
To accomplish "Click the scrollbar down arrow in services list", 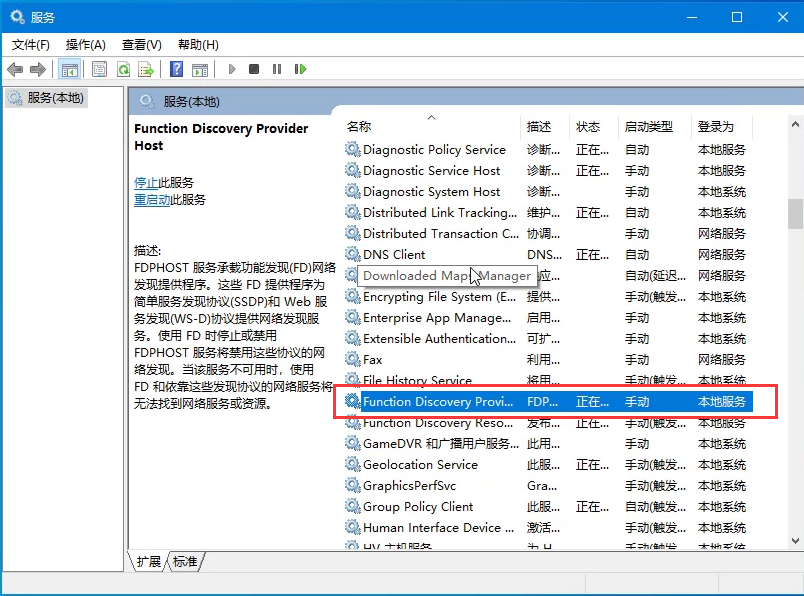I will (x=795, y=541).
